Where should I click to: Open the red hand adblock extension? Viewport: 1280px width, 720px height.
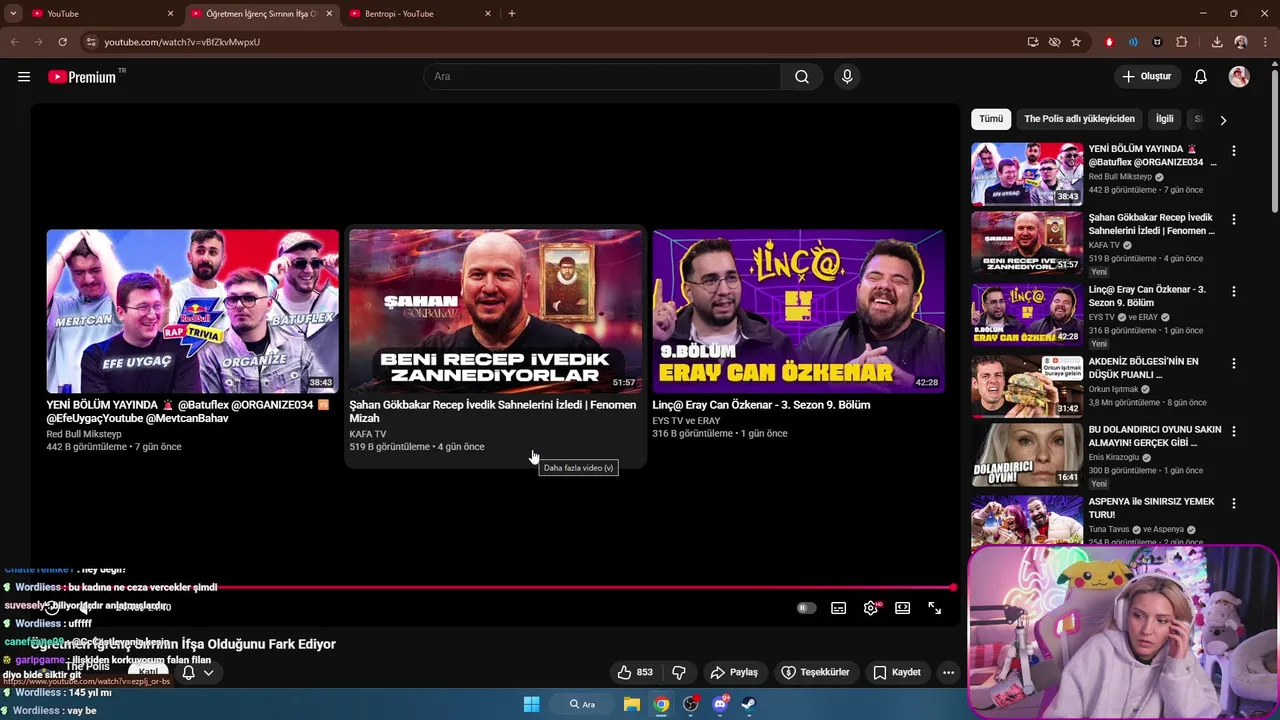click(x=1109, y=42)
